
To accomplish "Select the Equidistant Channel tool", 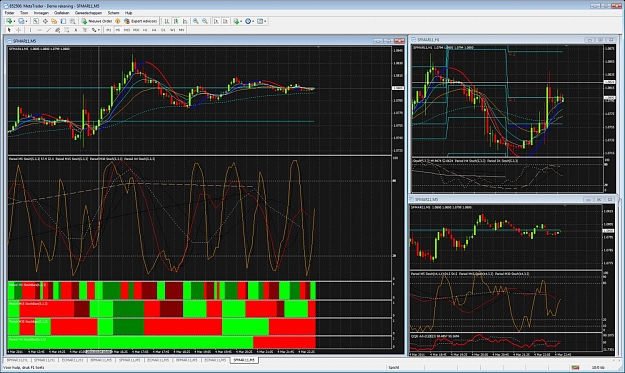I will pos(57,30).
